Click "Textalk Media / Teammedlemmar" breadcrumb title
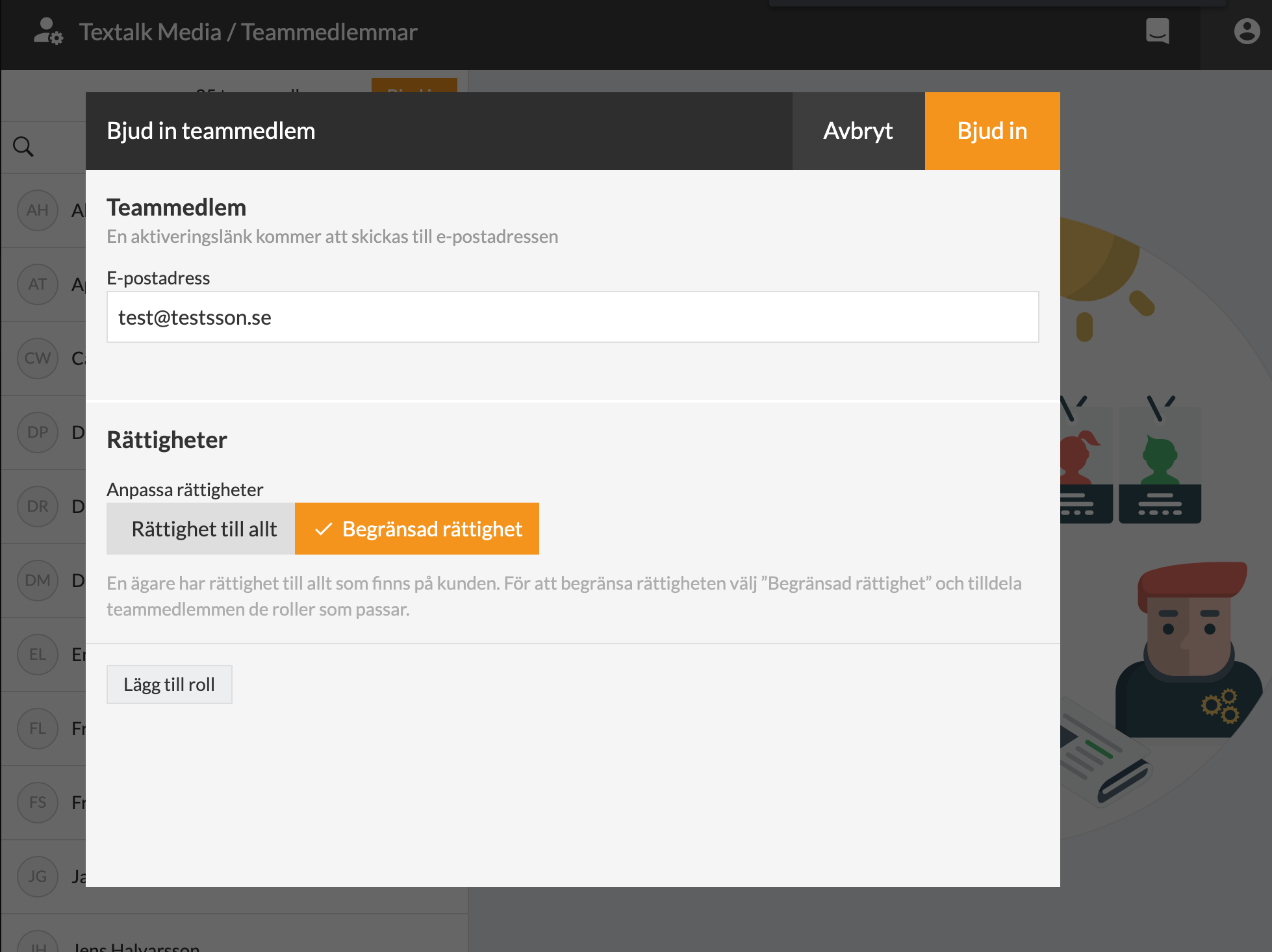Screen dimensions: 1272x952 click(248, 32)
